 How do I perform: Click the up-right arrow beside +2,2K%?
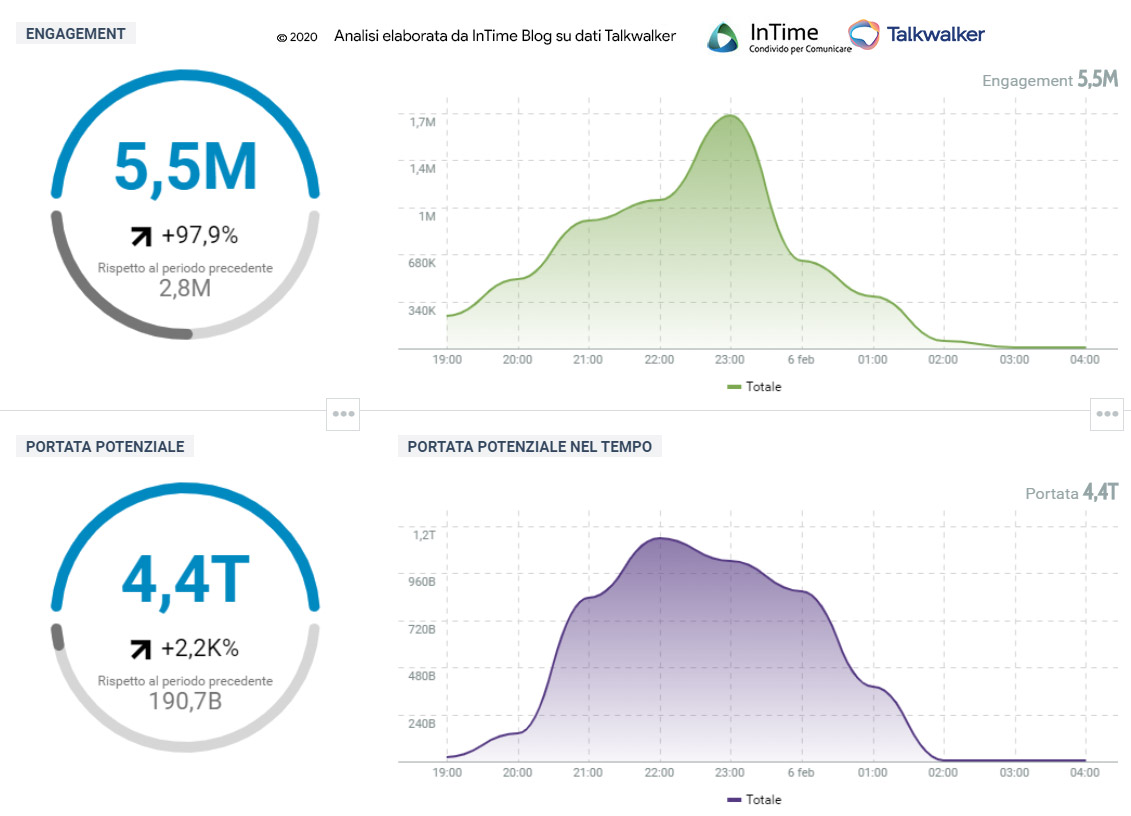[x=141, y=649]
